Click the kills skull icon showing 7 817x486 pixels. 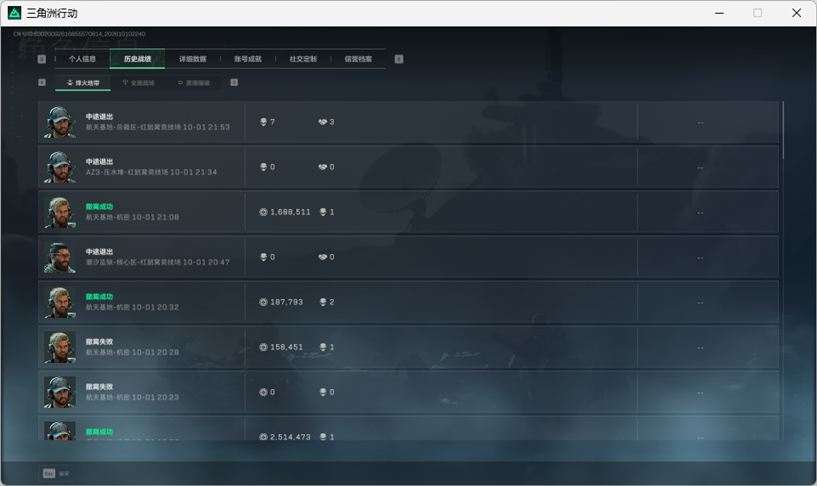pyautogui.click(x=263, y=122)
